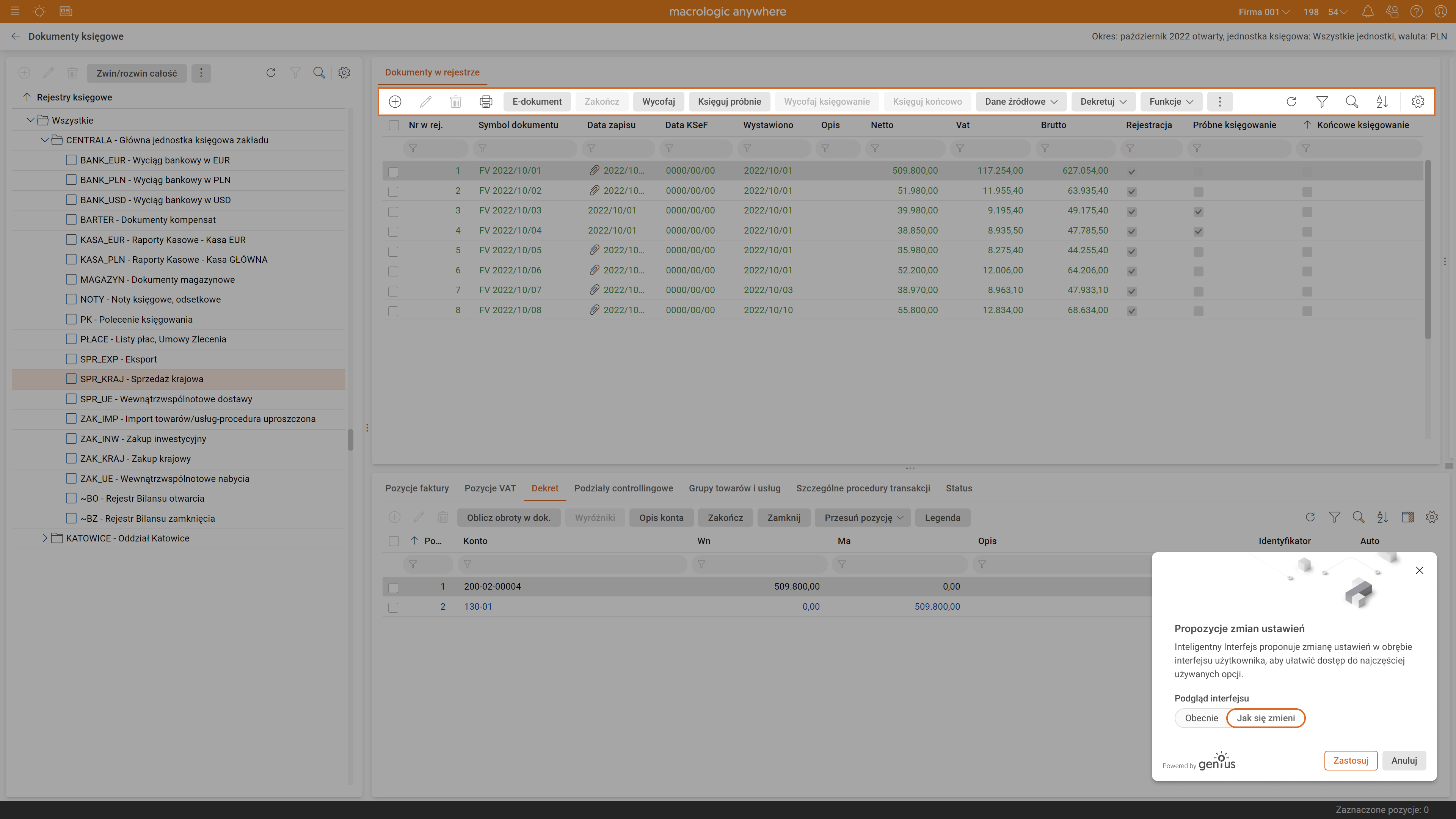The width and height of the screenshot is (1456, 819).
Task: Open column layout icon in Dekret toolbar
Action: (1407, 517)
